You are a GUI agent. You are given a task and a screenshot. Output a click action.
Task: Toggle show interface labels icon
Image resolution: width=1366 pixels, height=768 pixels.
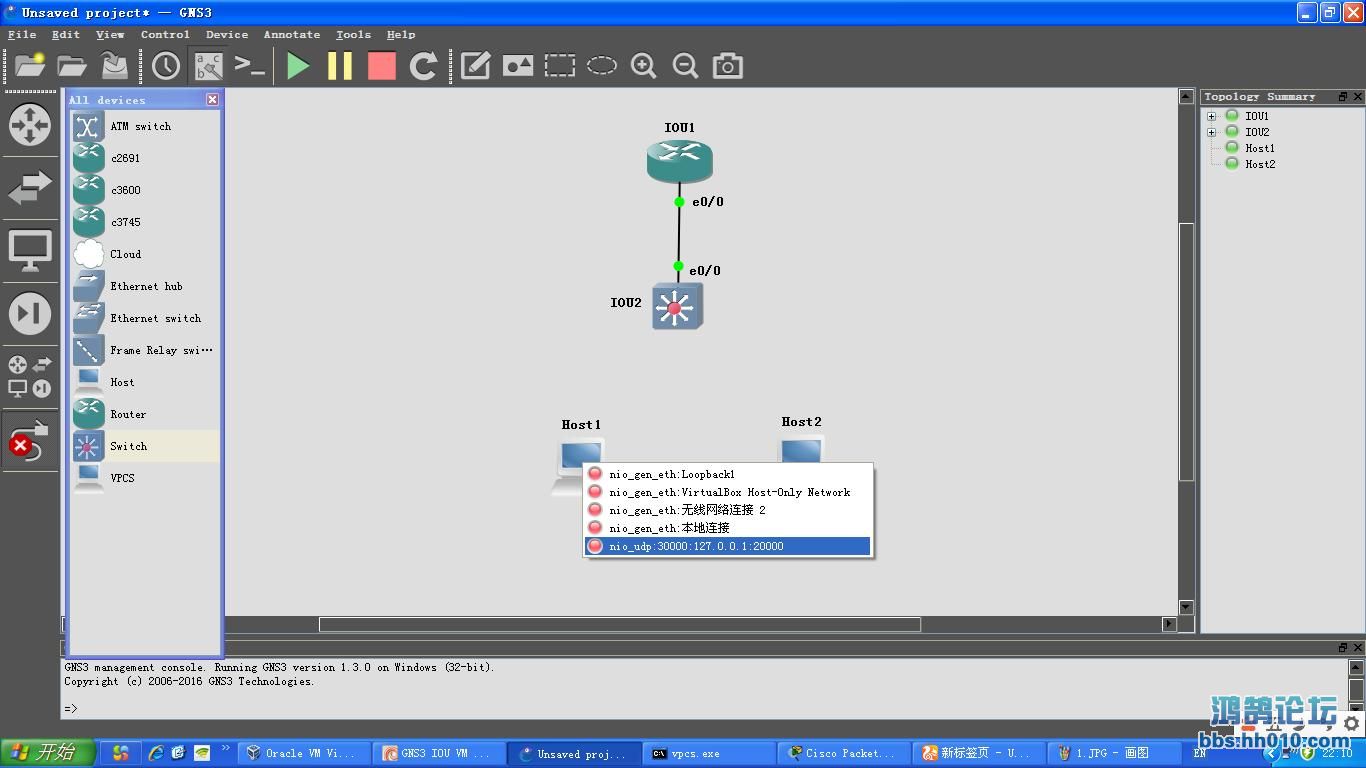click(x=209, y=66)
